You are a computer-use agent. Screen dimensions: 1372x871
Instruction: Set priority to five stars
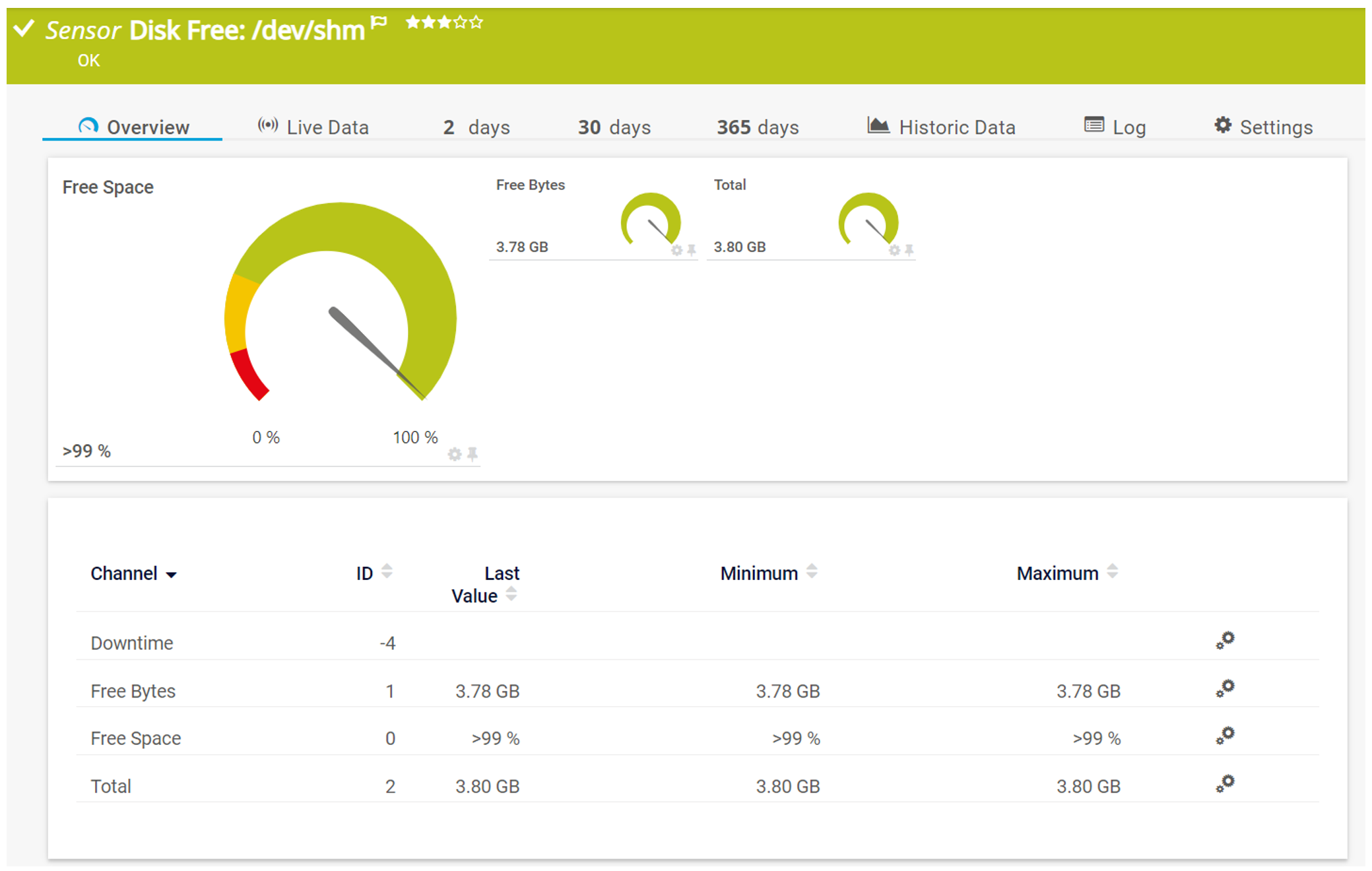coord(476,23)
